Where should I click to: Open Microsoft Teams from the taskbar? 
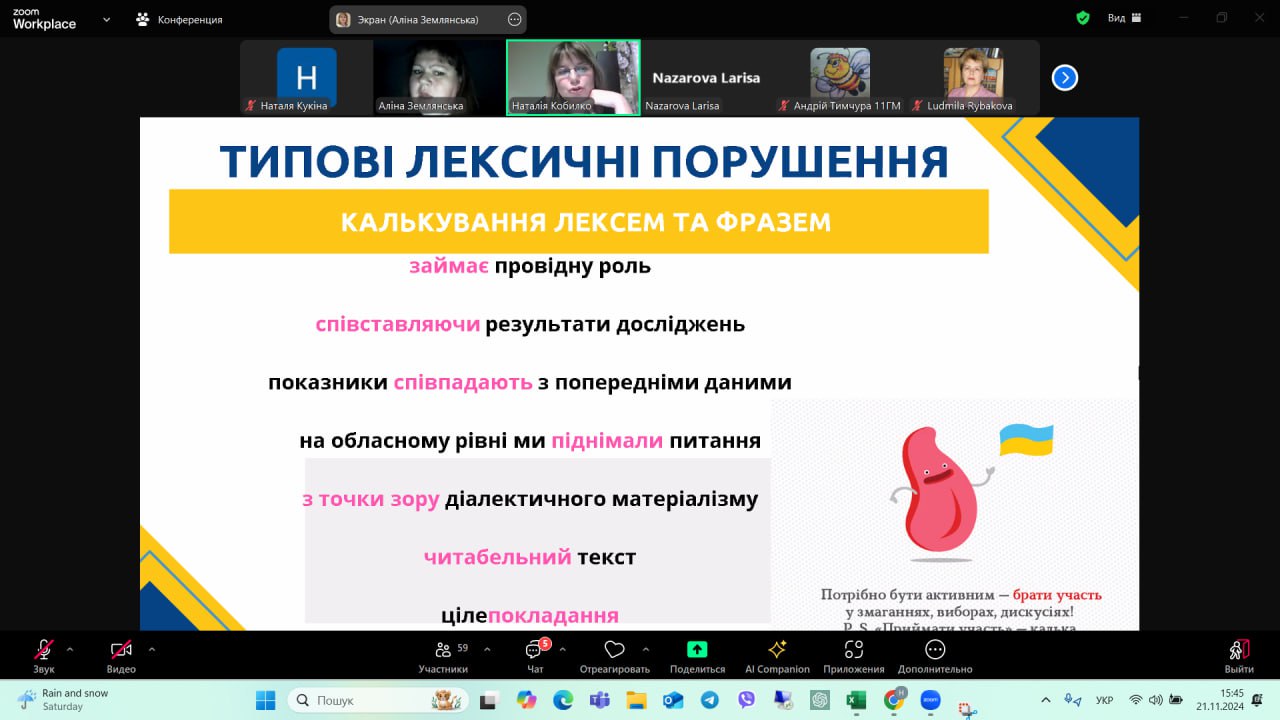coord(599,700)
